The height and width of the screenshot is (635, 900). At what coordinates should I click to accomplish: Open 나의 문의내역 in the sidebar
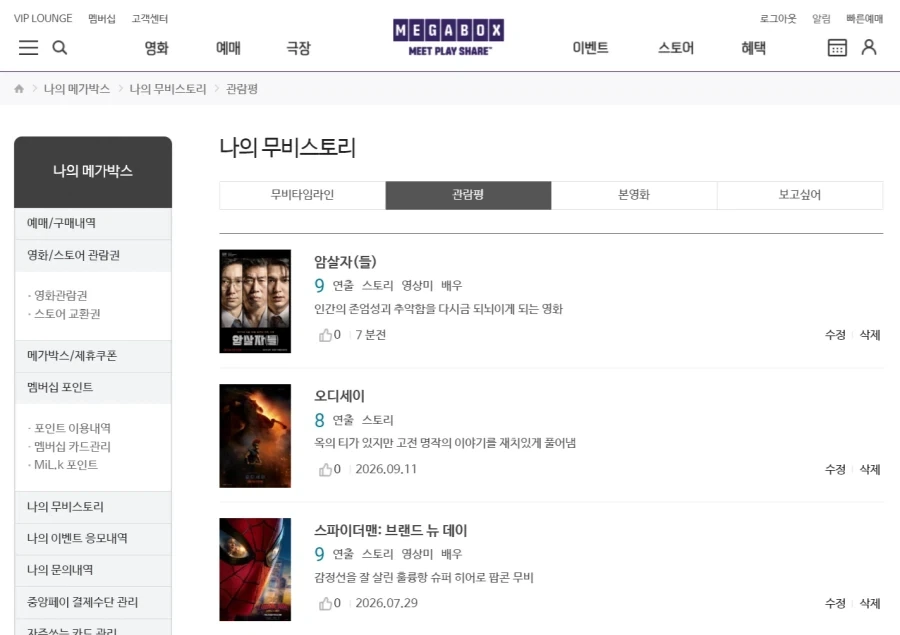point(93,570)
